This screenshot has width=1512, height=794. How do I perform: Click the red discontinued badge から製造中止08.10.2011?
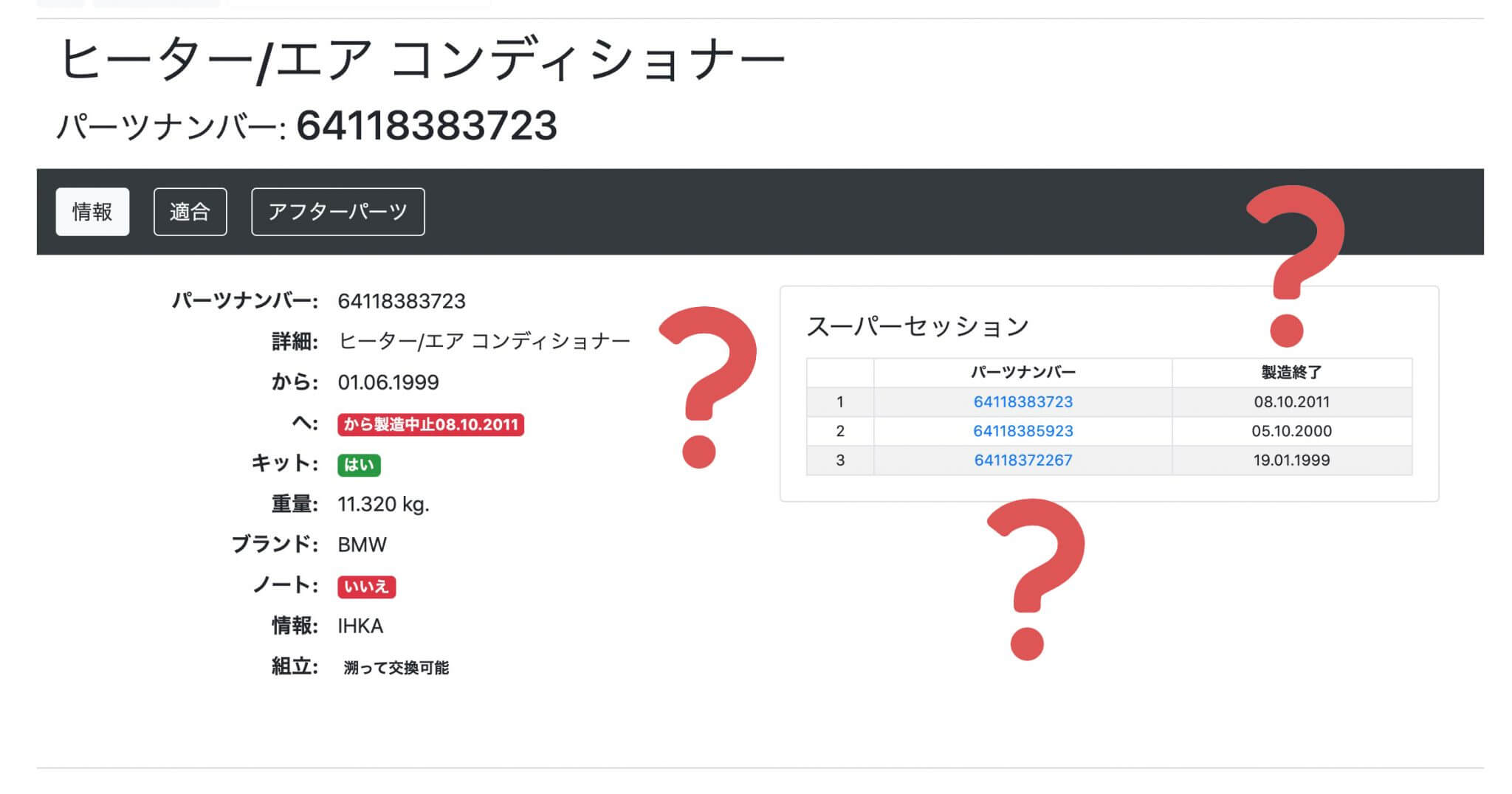click(432, 424)
